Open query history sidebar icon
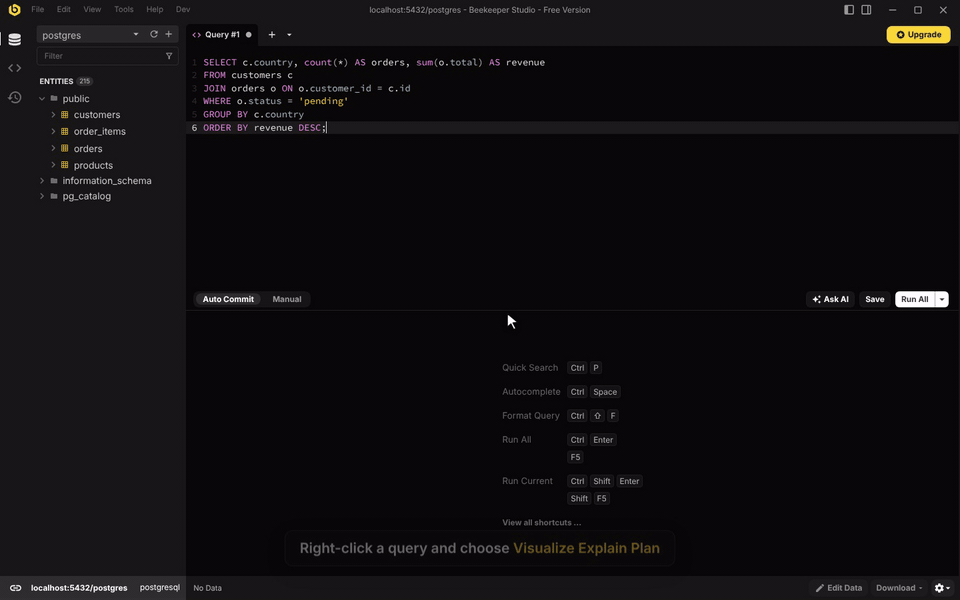The height and width of the screenshot is (600, 960). coord(15,97)
